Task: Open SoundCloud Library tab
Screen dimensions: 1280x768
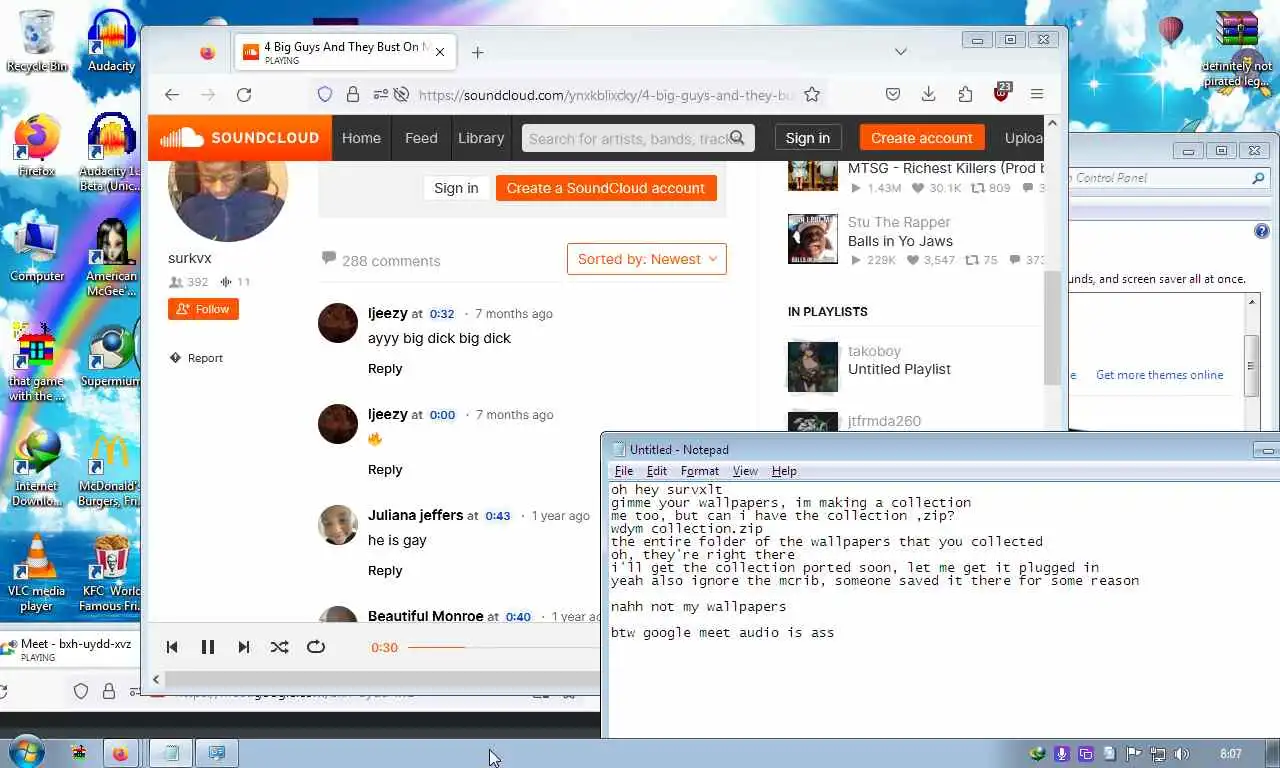Action: (481, 138)
